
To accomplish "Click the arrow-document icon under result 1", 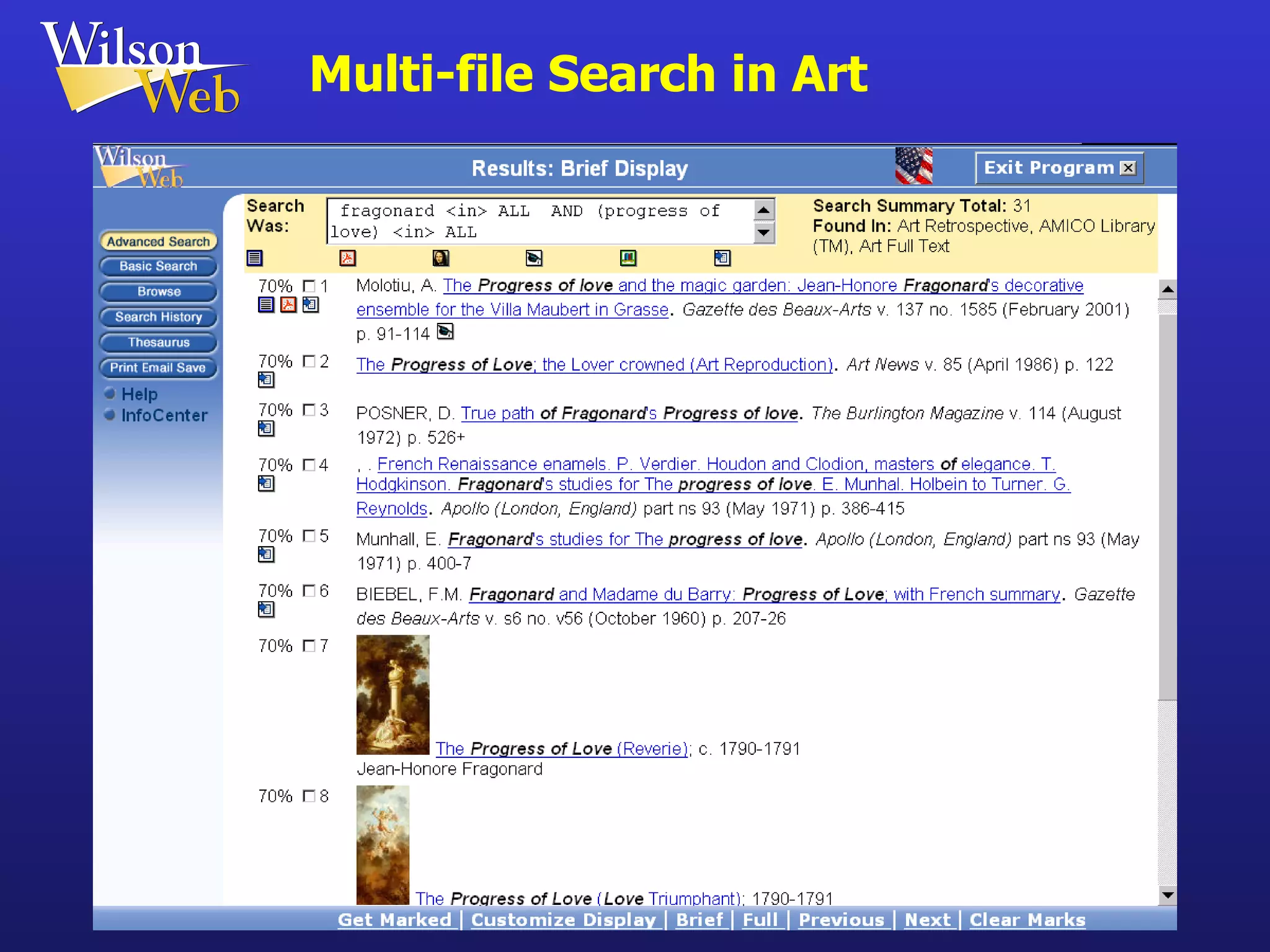I will click(311, 305).
